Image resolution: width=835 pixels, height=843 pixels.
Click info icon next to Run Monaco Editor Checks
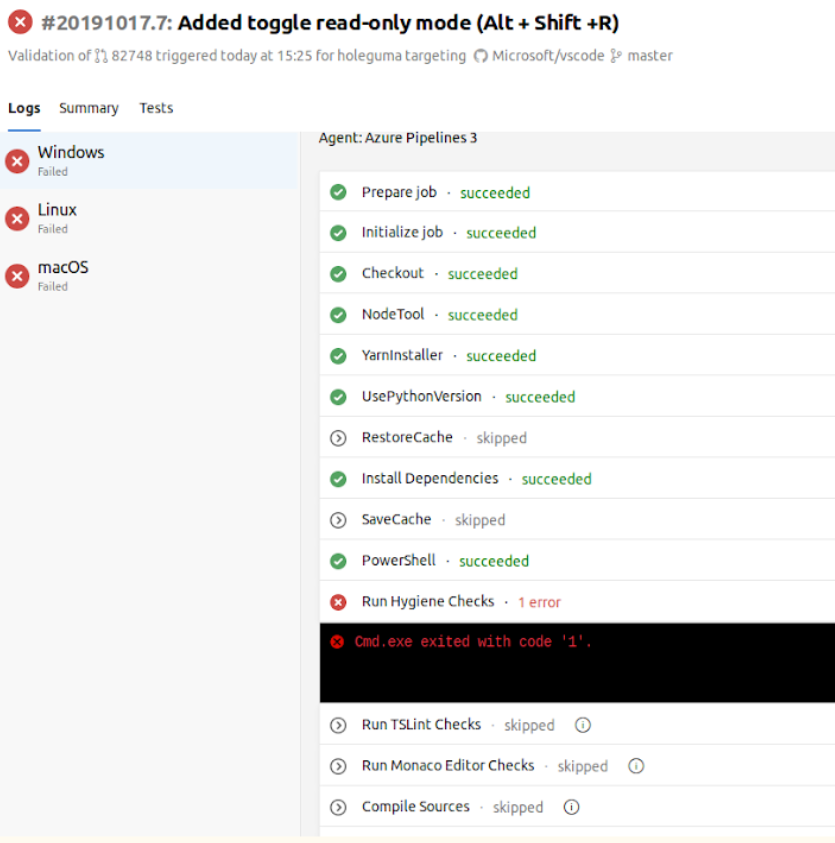636,766
